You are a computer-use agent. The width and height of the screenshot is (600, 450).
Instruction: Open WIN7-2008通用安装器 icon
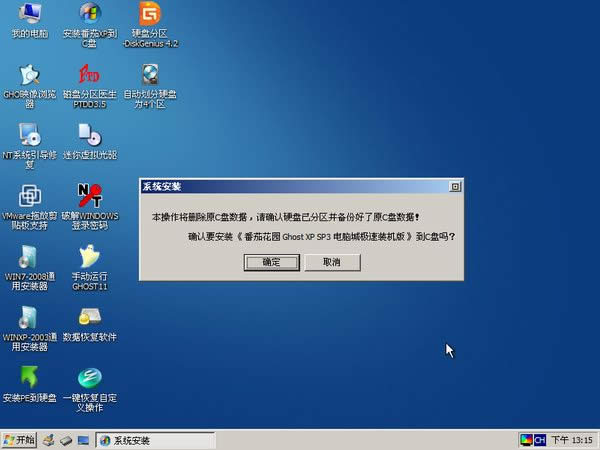pyautogui.click(x=30, y=256)
